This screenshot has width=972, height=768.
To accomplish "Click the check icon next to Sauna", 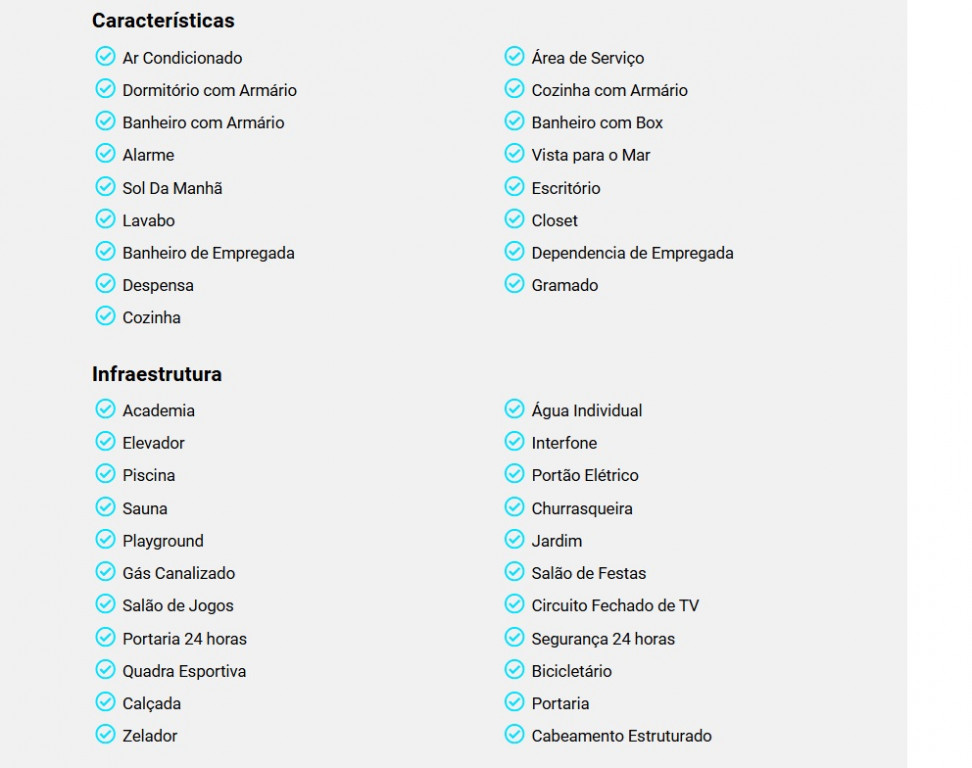I will [x=105, y=507].
